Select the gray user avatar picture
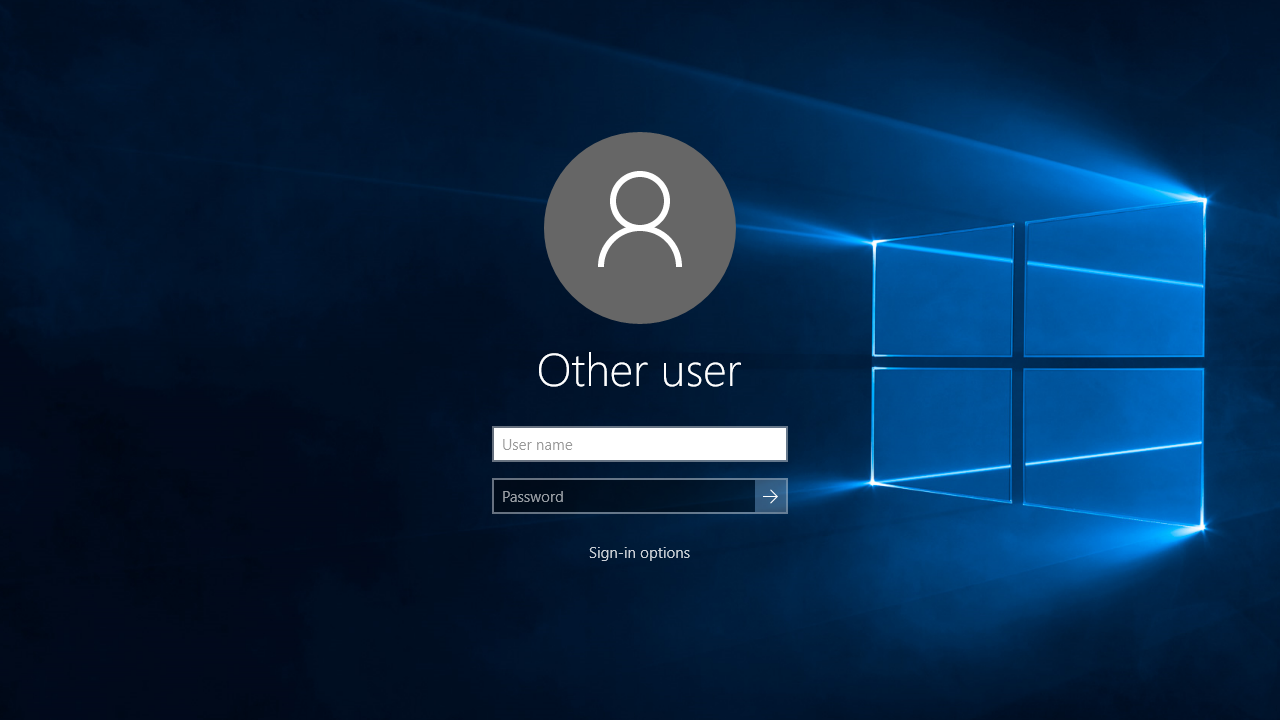 (x=640, y=228)
